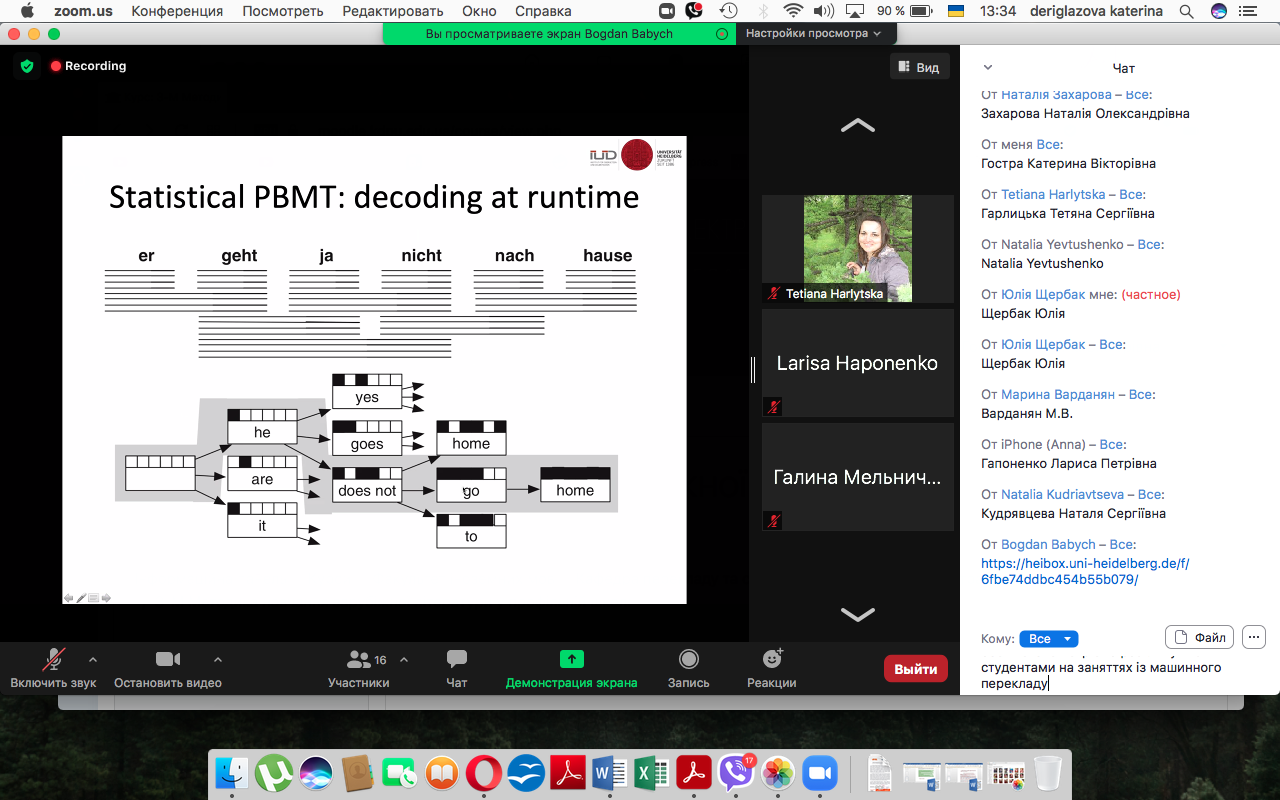Open Microsoft Excel from the Dock
This screenshot has width=1280, height=800.
click(x=651, y=773)
